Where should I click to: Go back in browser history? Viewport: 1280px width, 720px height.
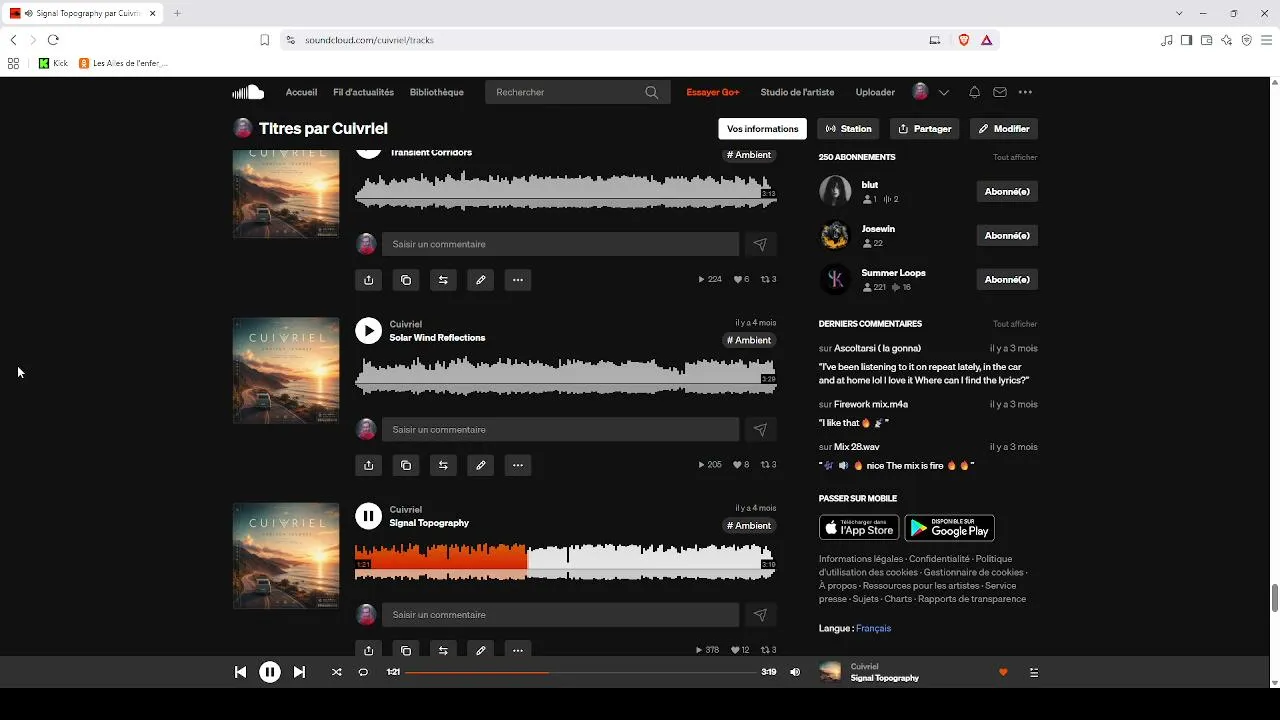(x=13, y=40)
